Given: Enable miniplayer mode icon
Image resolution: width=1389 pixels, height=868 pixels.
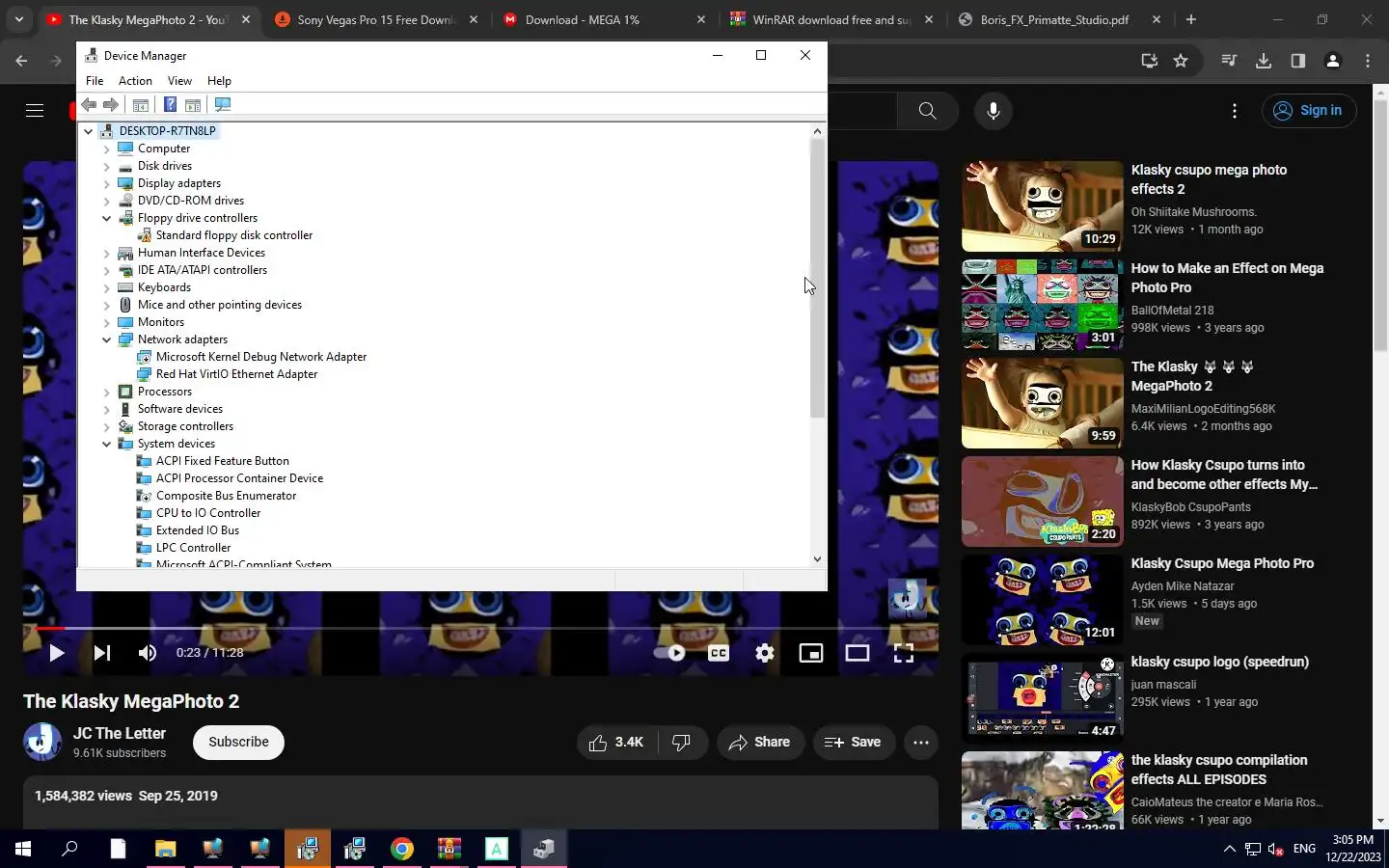Looking at the screenshot, I should click(811, 653).
